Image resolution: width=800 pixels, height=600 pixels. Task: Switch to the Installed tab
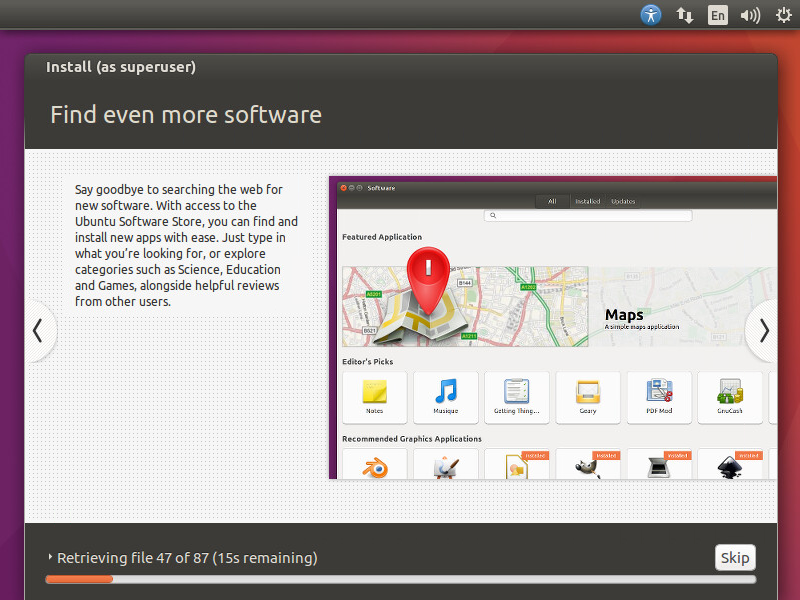click(587, 201)
